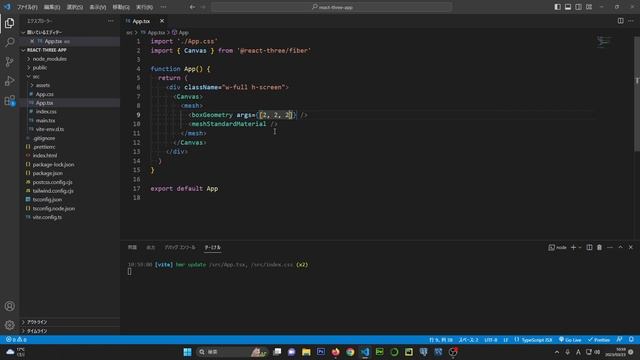This screenshot has width=640, height=360.
Task: Open the Selection menu
Action: click(x=75, y=7)
